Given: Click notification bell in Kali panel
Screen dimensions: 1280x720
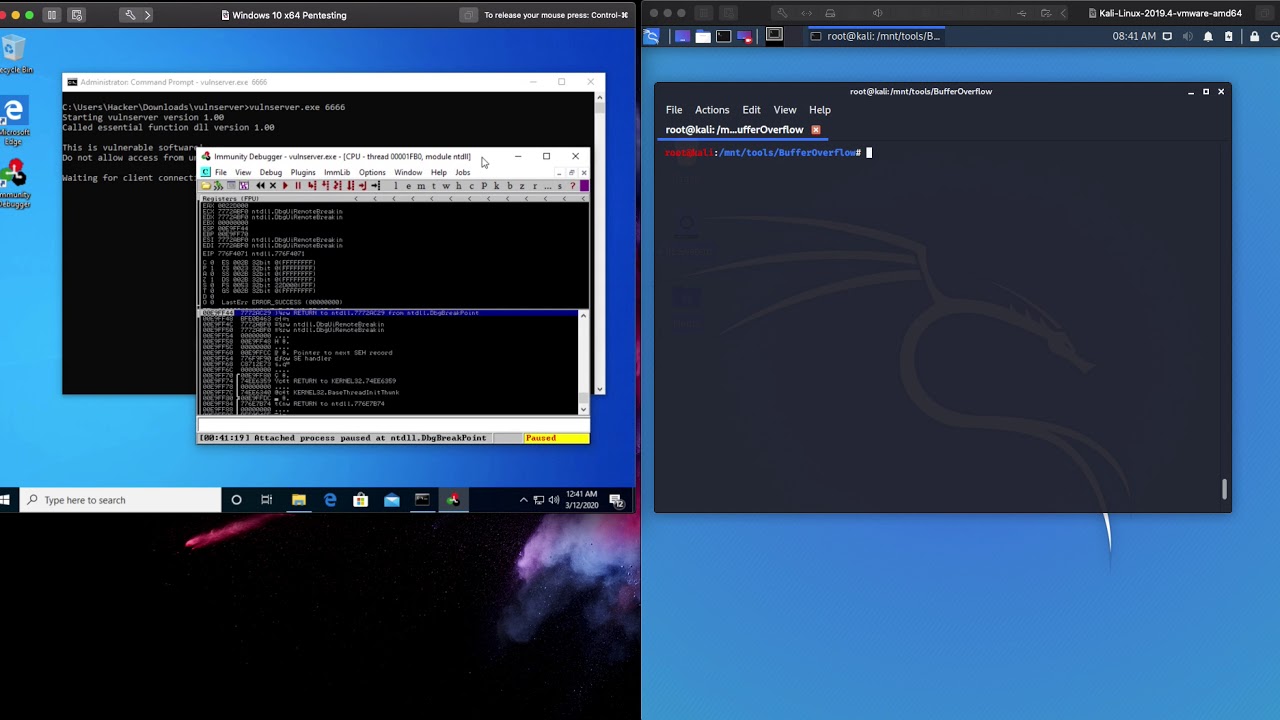Looking at the screenshot, I should (x=1208, y=36).
